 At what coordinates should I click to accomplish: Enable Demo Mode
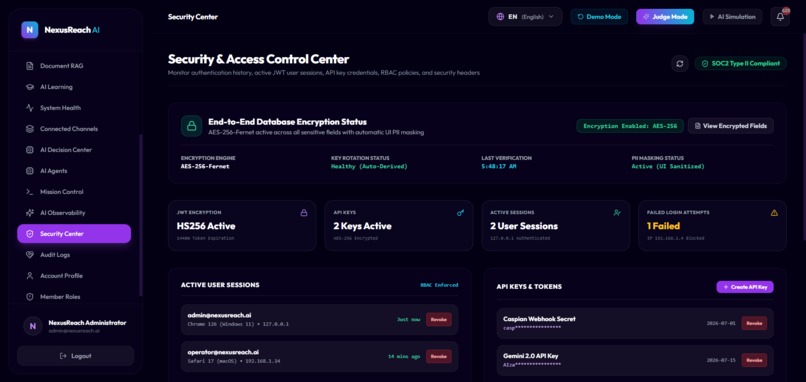click(x=599, y=16)
